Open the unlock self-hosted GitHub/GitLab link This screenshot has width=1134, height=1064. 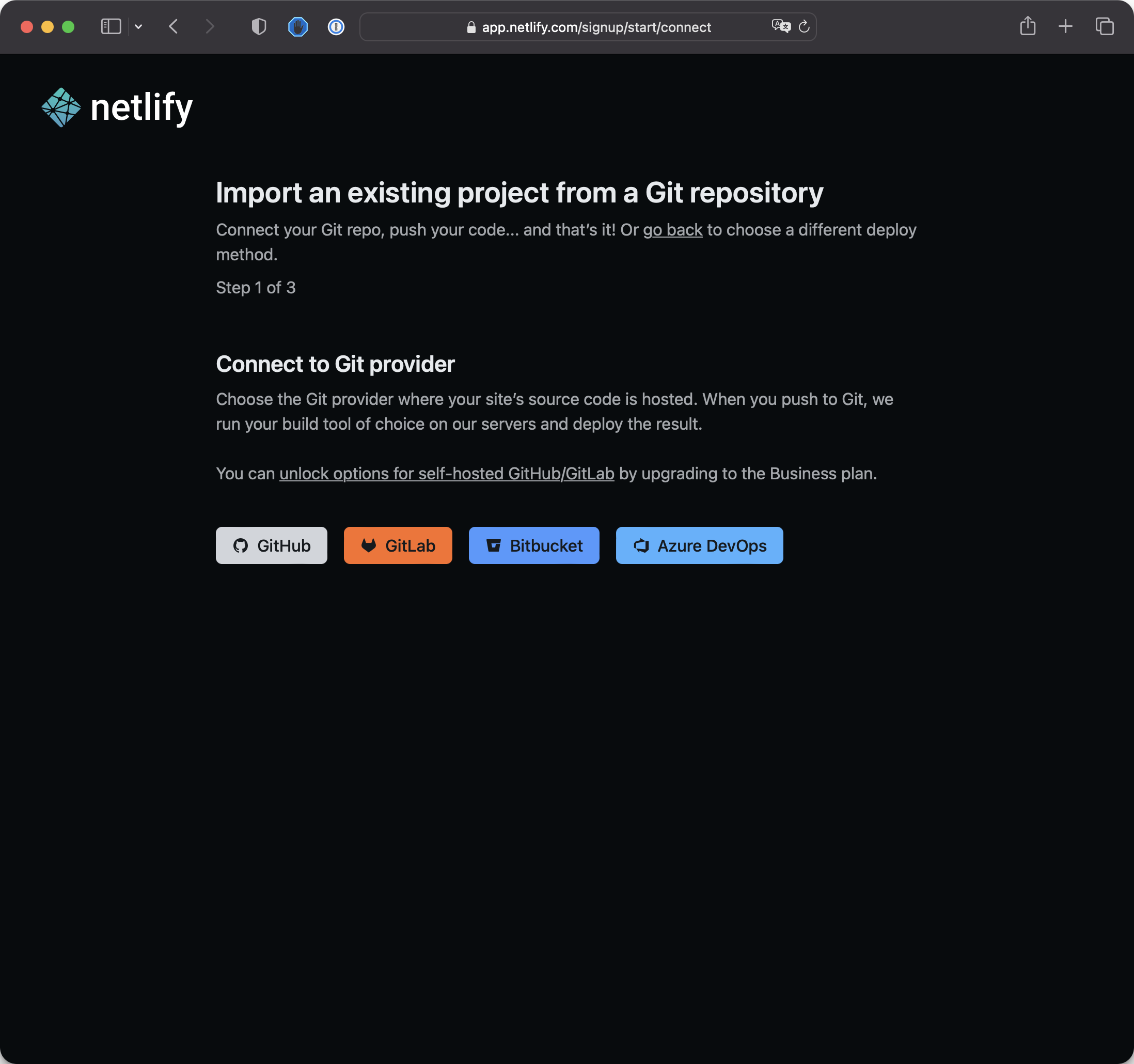446,474
